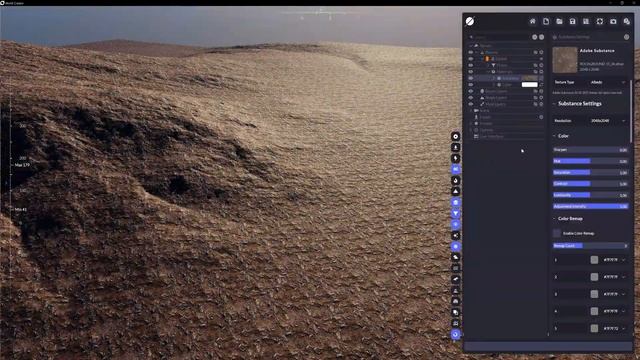640x360 pixels.
Task: Expand remap color row 3 chevron
Action: pos(624,294)
